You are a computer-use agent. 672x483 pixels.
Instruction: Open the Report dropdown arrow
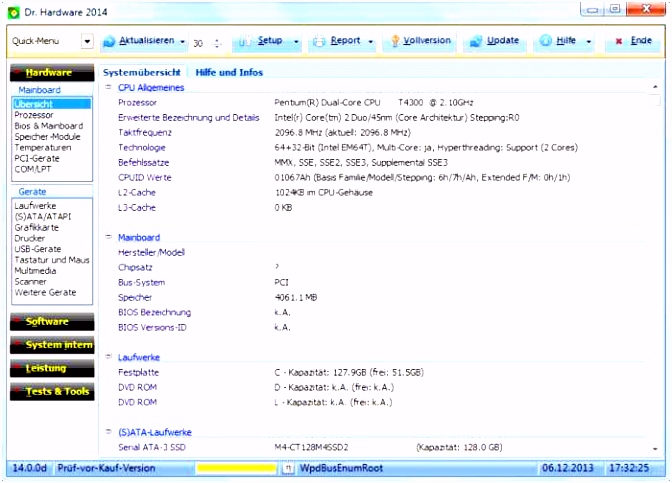[x=371, y=42]
